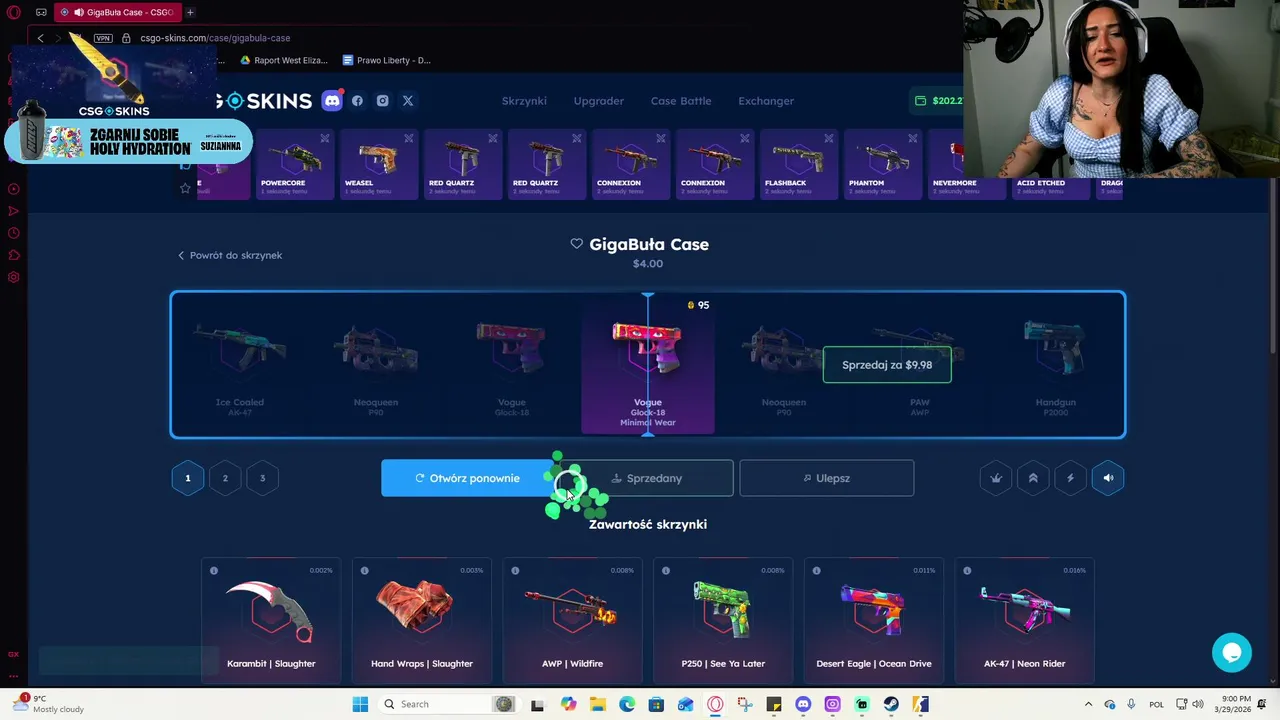Image resolution: width=1280 pixels, height=720 pixels.
Task: Select opening 1 case
Action: pyautogui.click(x=187, y=478)
